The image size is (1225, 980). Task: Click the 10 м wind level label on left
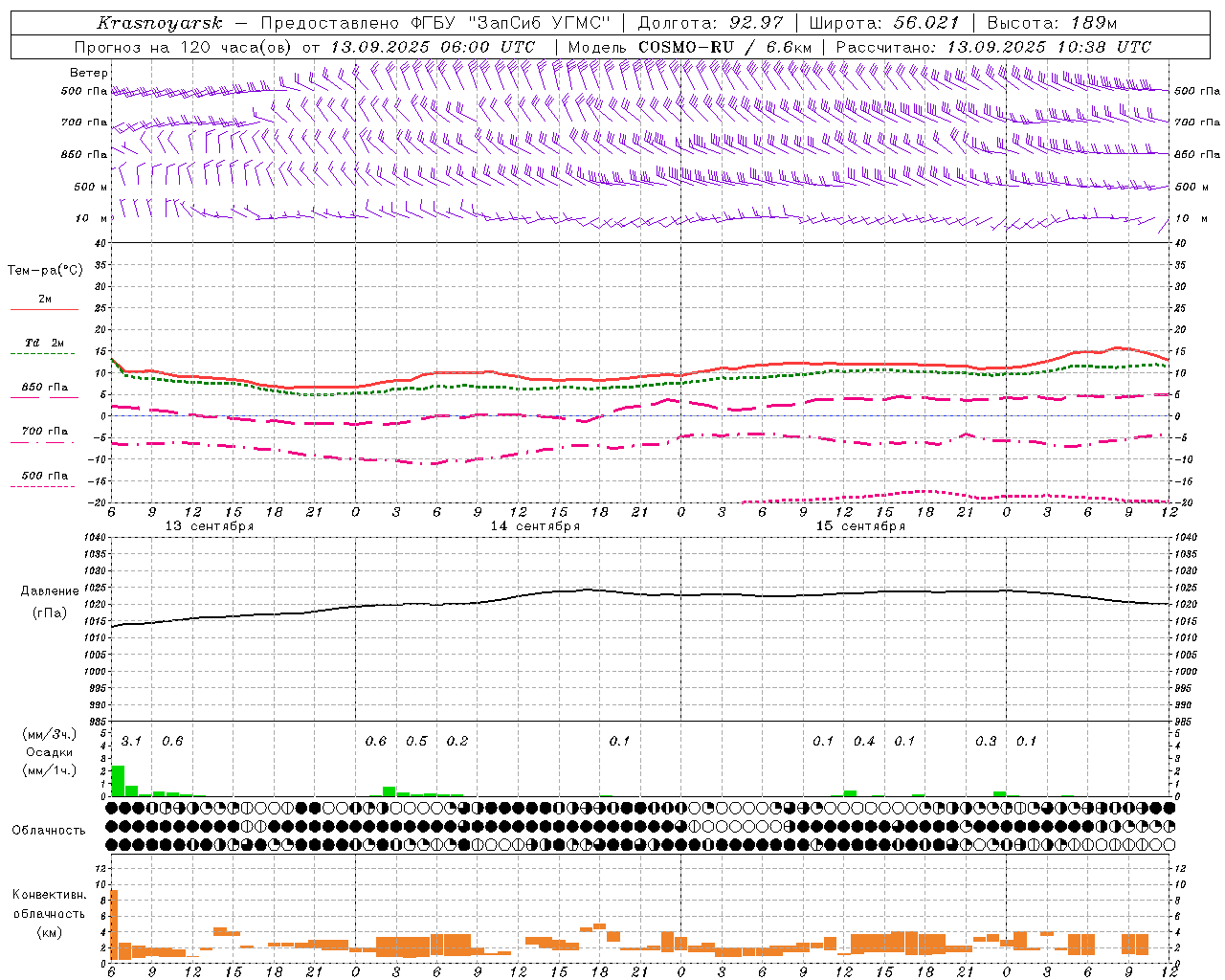[92, 218]
